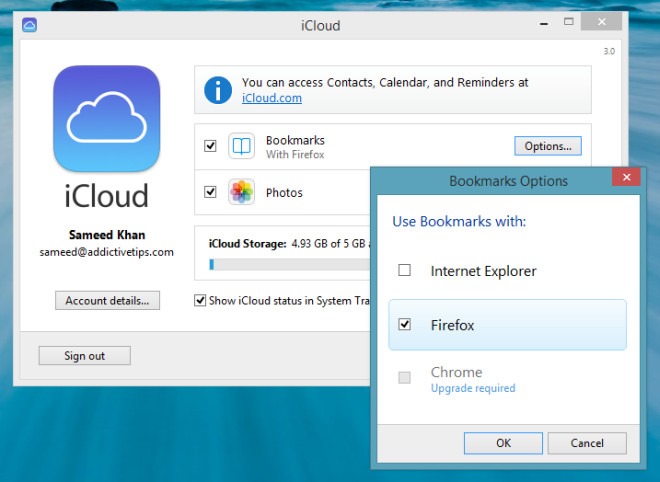Click the large iCloud cloud logo
660x482 pixels.
(x=106, y=118)
